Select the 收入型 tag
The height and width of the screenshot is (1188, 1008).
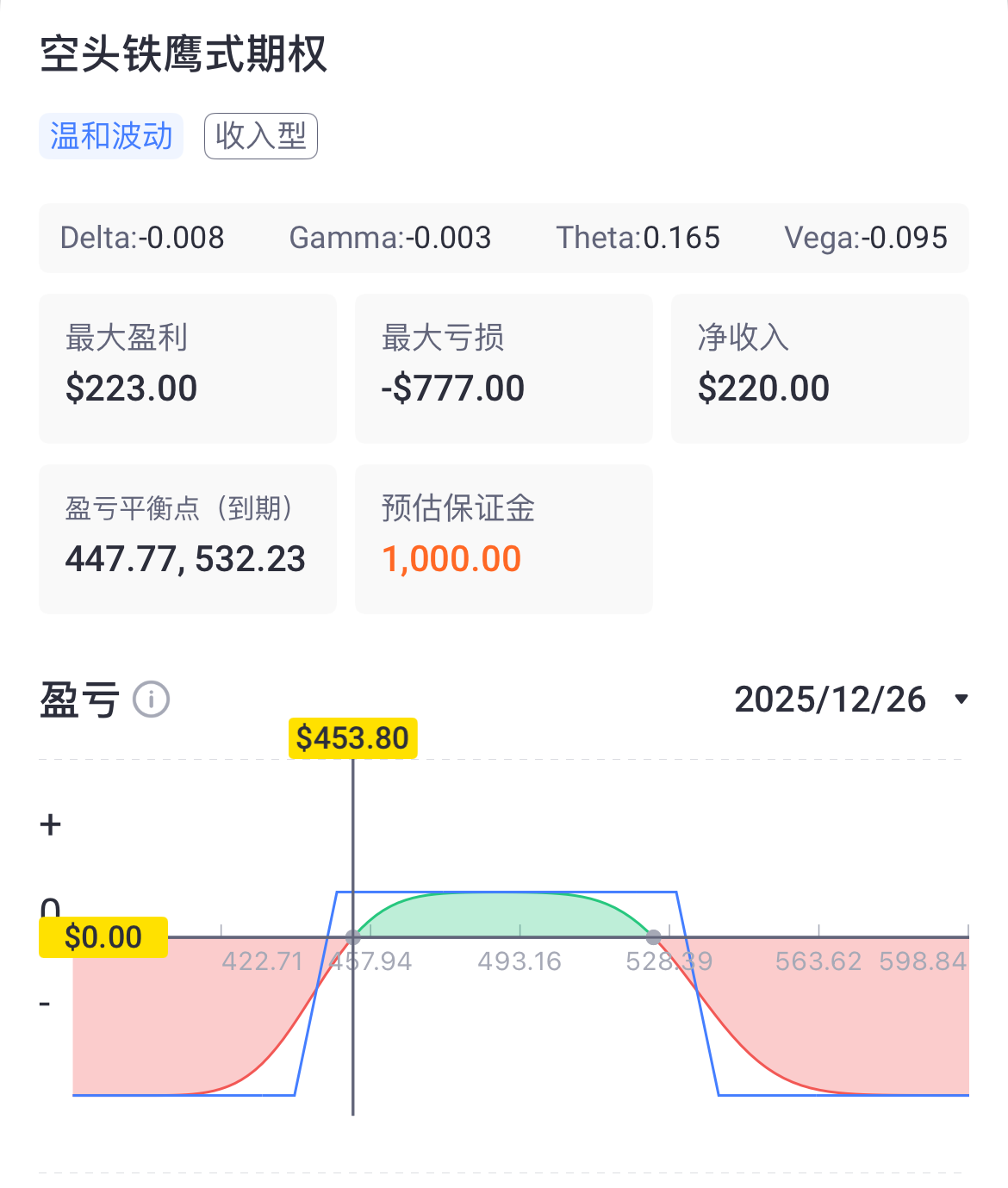coord(260,135)
